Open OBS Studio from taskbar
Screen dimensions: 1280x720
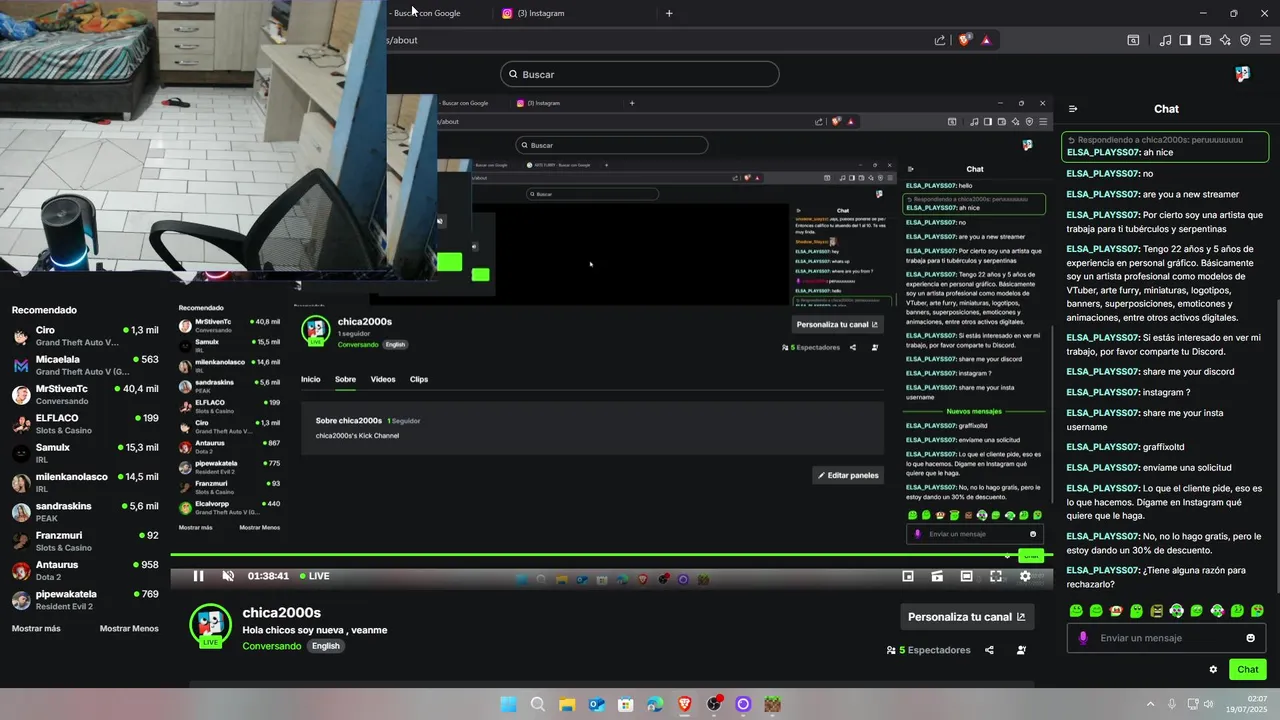tap(714, 704)
